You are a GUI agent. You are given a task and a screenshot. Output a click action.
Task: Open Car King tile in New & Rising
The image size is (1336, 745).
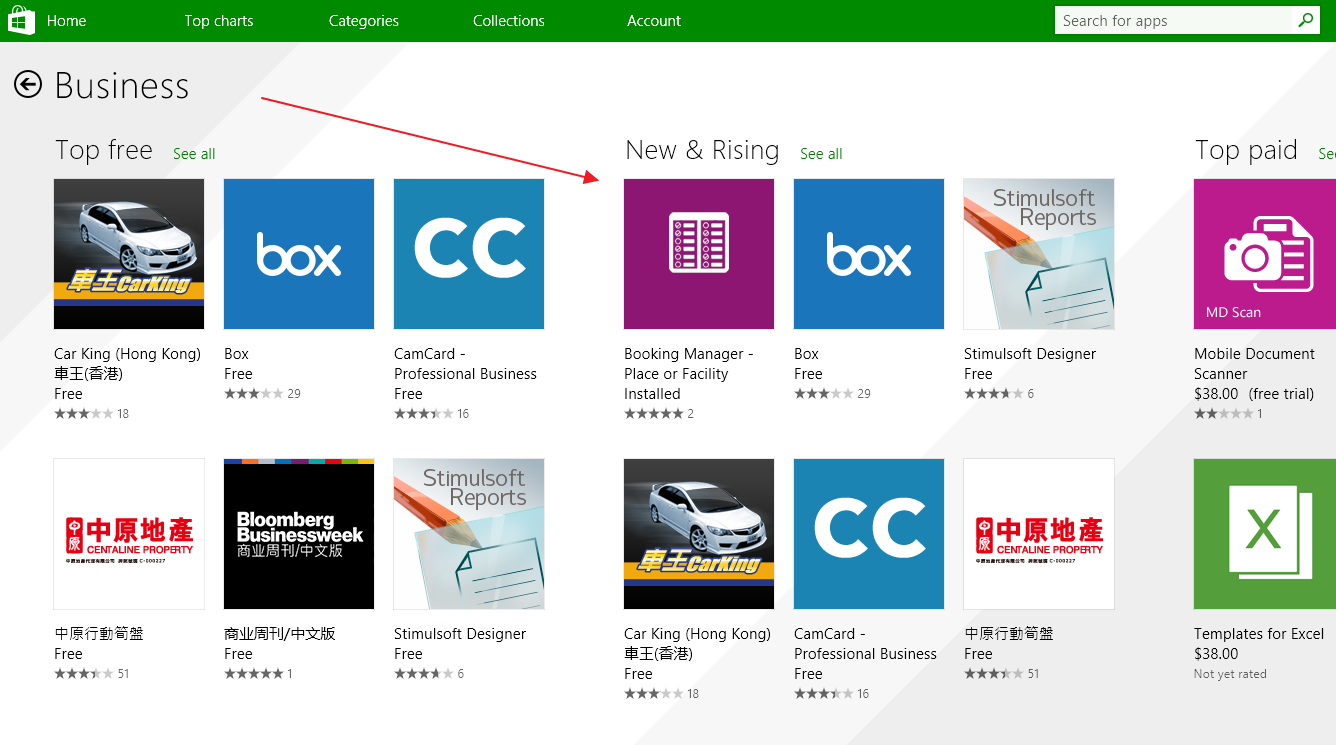[699, 534]
